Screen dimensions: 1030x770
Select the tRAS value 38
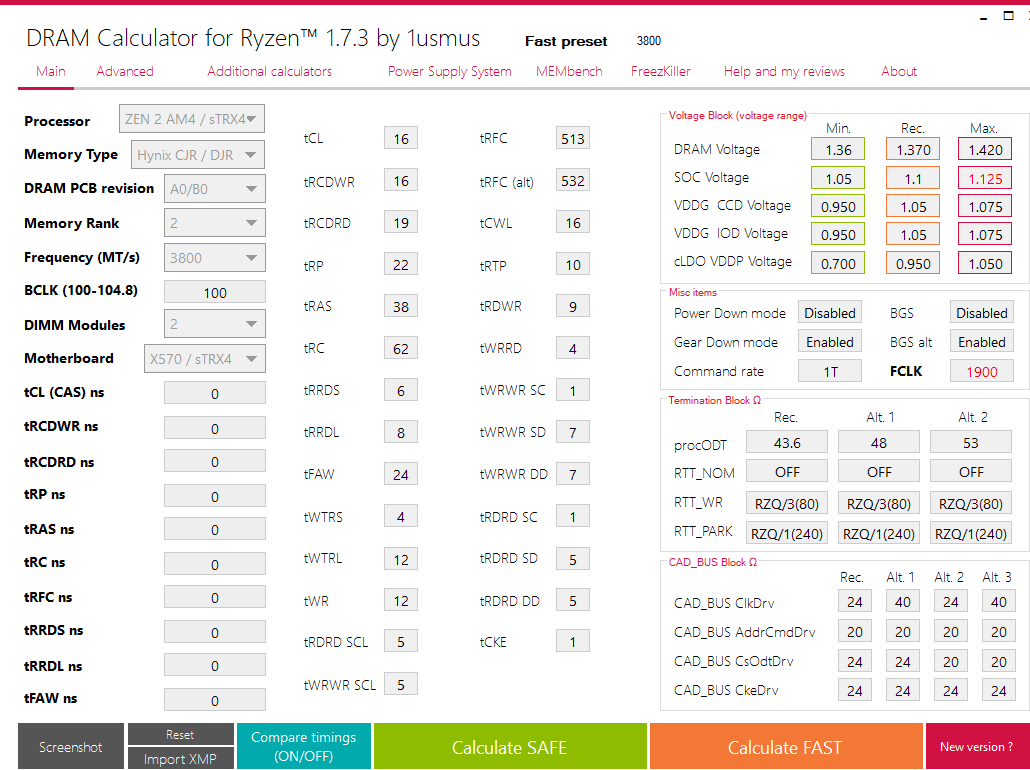click(401, 306)
